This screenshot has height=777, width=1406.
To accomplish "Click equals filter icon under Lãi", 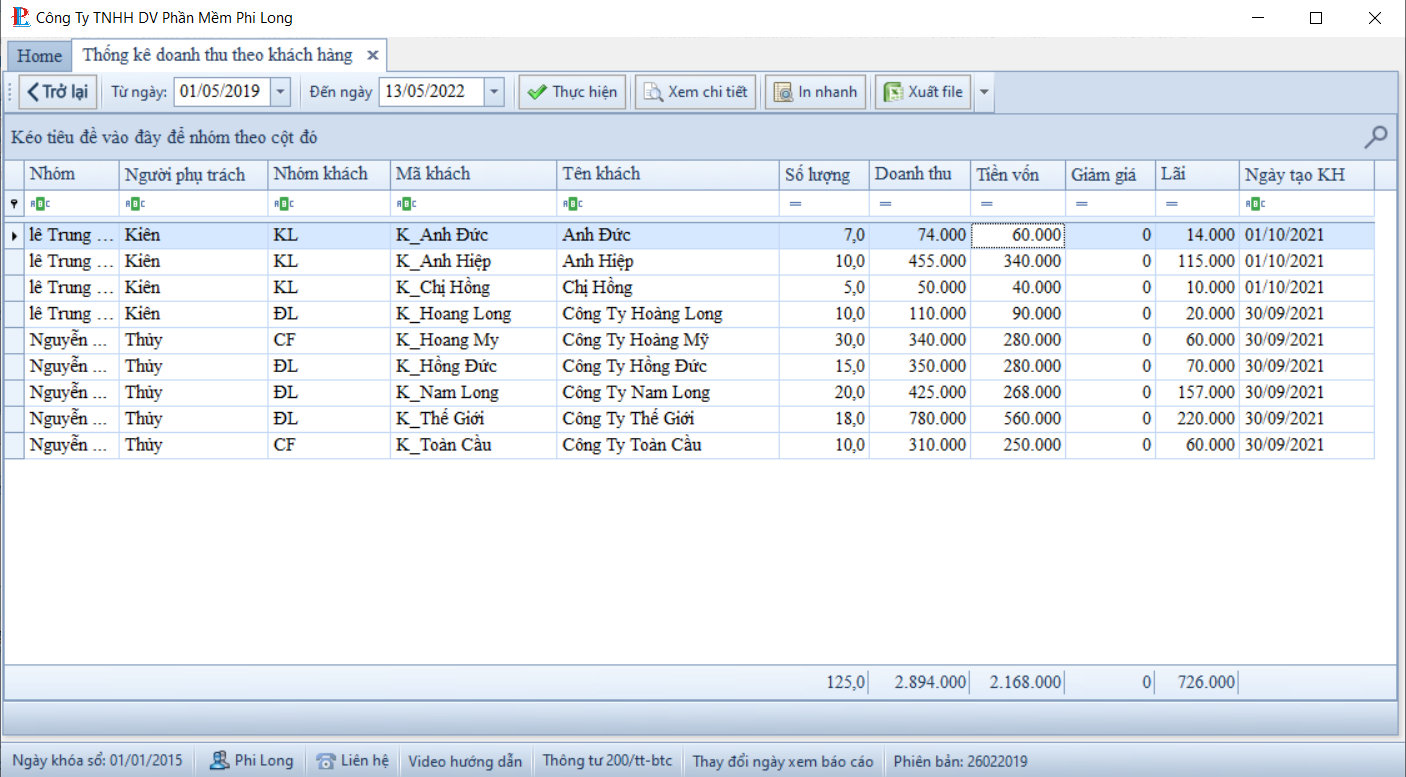I will (x=1172, y=204).
